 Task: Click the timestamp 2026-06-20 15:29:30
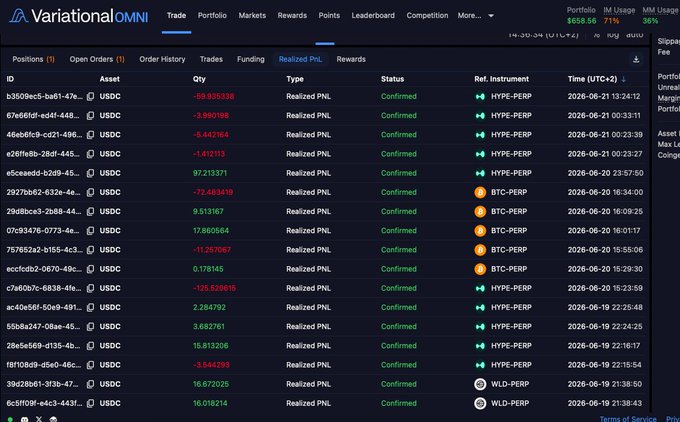coord(605,269)
